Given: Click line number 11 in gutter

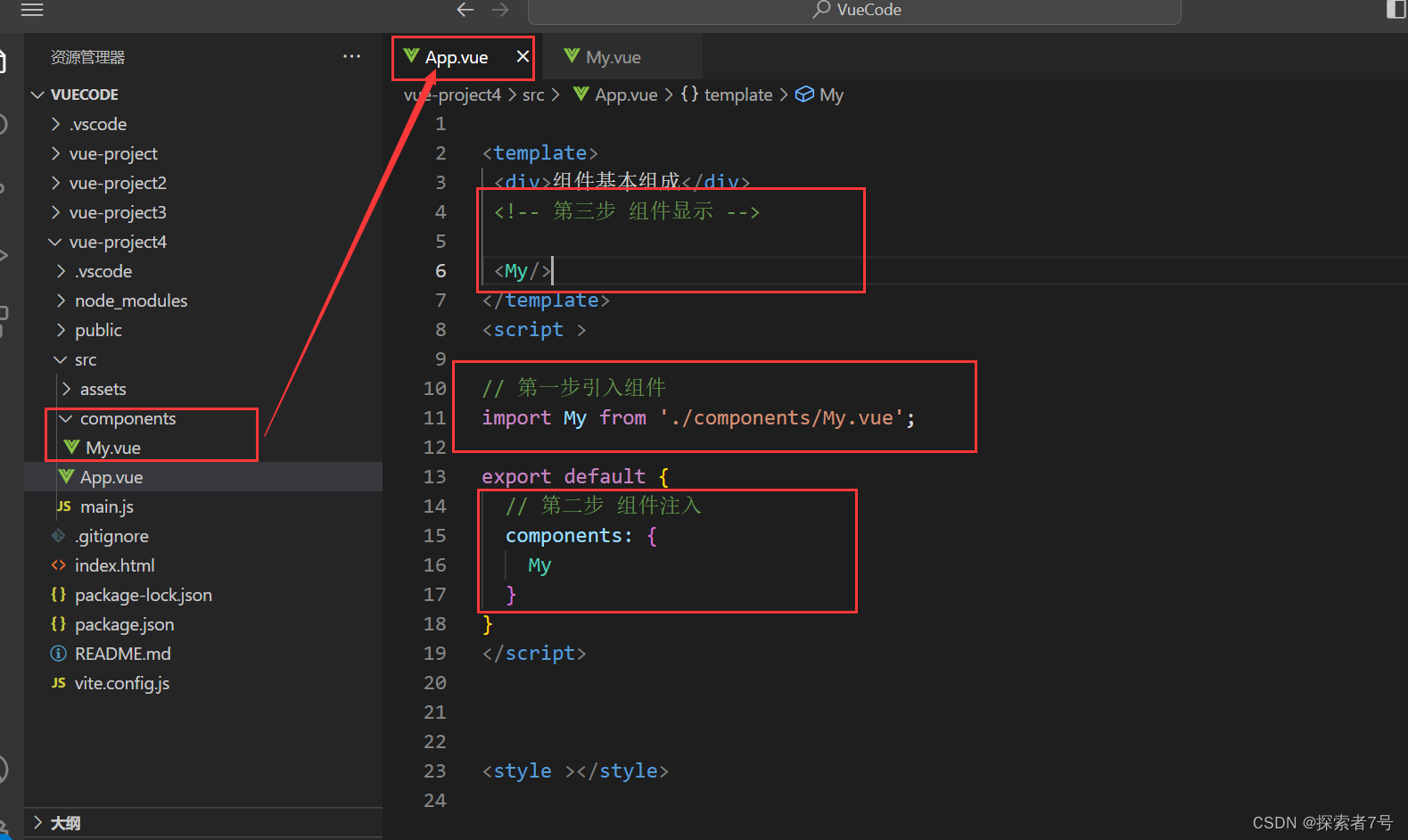Looking at the screenshot, I should coord(434,417).
